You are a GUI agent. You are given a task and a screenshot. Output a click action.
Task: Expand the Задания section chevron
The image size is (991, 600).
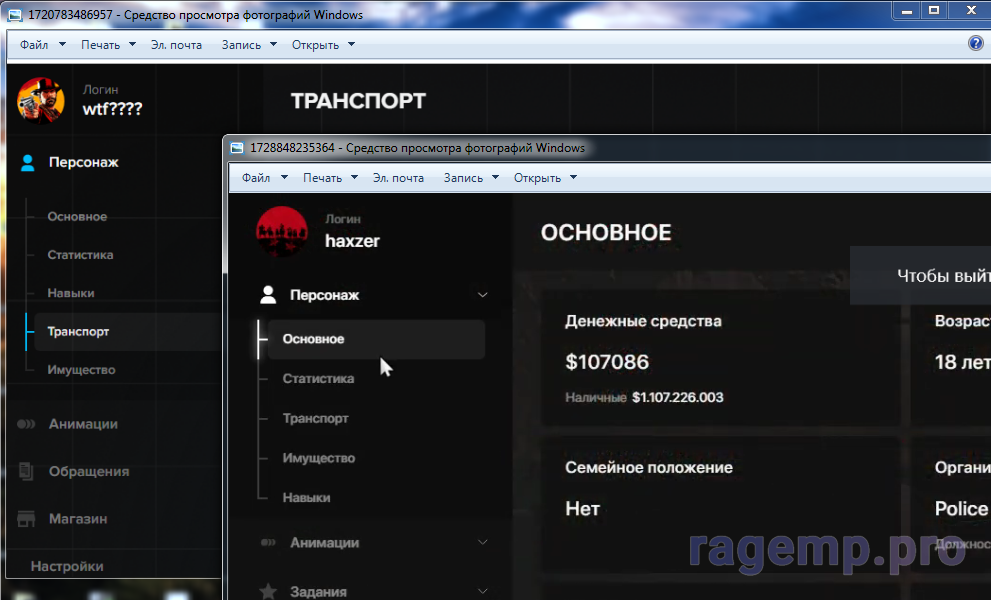pyautogui.click(x=483, y=591)
